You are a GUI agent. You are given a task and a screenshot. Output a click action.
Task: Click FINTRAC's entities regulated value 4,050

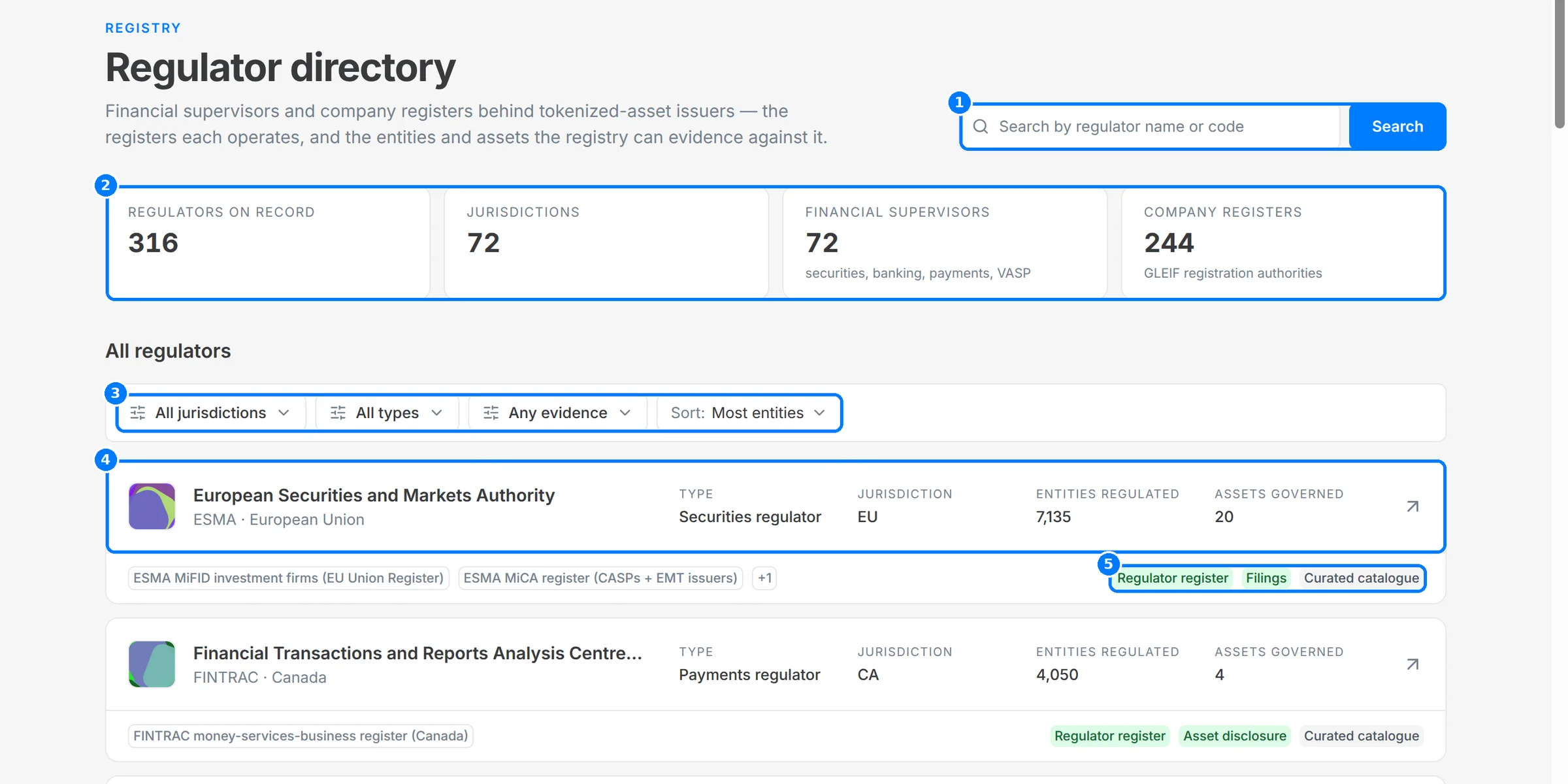pos(1057,675)
